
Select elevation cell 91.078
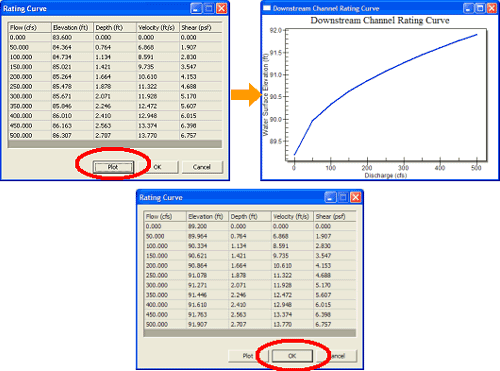[207, 275]
